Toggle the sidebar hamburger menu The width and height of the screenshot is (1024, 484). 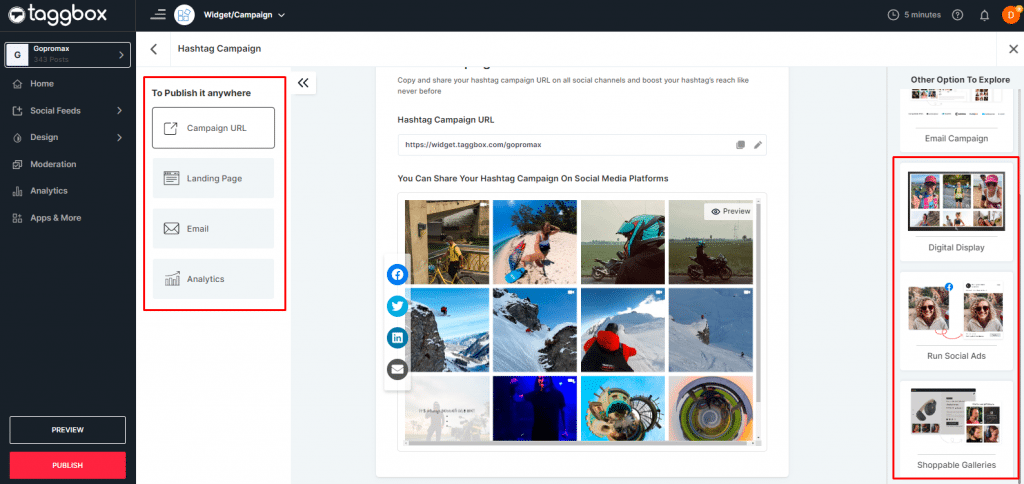tap(158, 15)
